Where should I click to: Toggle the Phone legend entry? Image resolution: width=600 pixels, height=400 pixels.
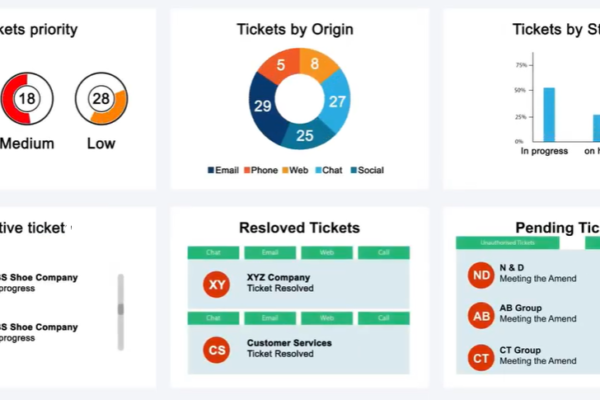pyautogui.click(x=261, y=170)
